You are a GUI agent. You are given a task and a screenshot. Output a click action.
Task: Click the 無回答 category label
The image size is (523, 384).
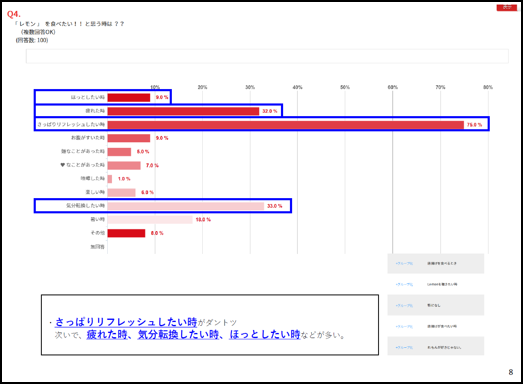point(97,247)
